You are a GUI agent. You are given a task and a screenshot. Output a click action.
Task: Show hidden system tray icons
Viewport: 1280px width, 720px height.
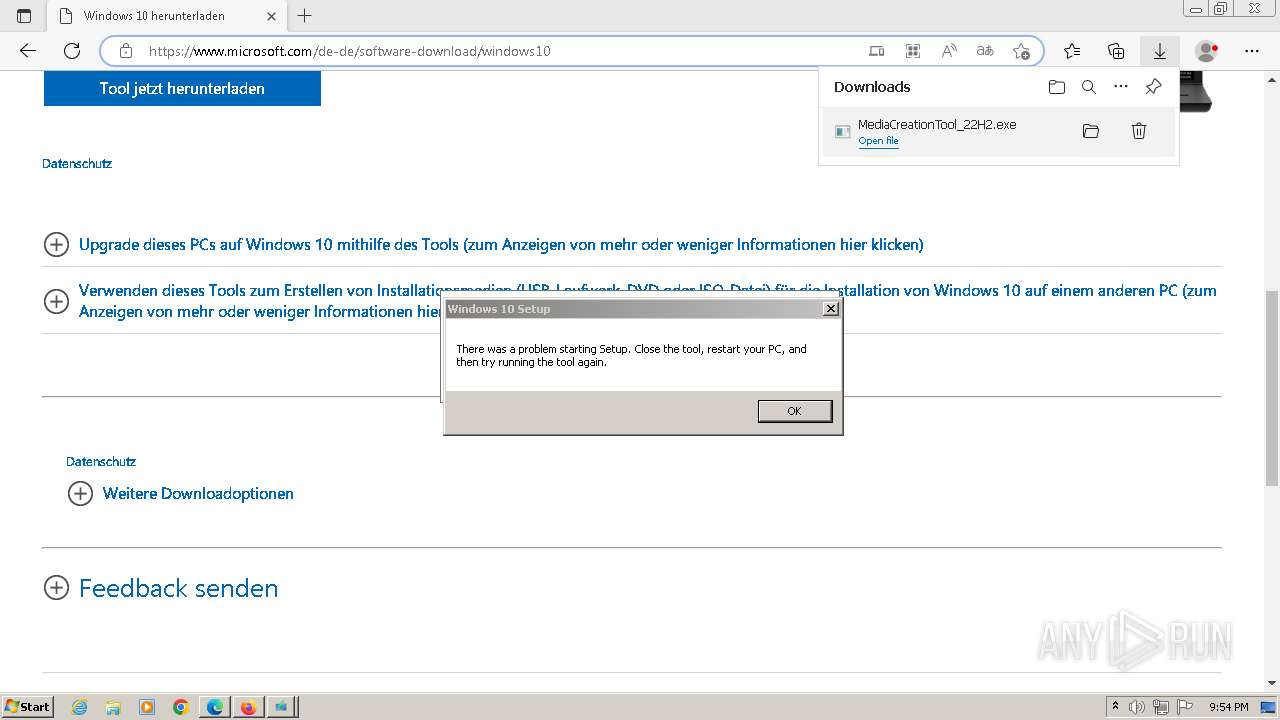point(1115,707)
